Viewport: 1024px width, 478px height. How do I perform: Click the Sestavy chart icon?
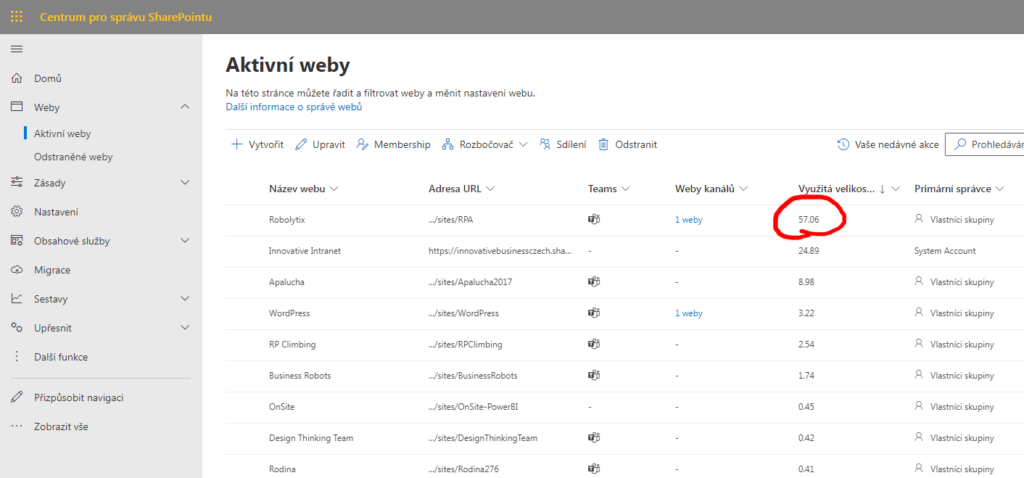17,298
